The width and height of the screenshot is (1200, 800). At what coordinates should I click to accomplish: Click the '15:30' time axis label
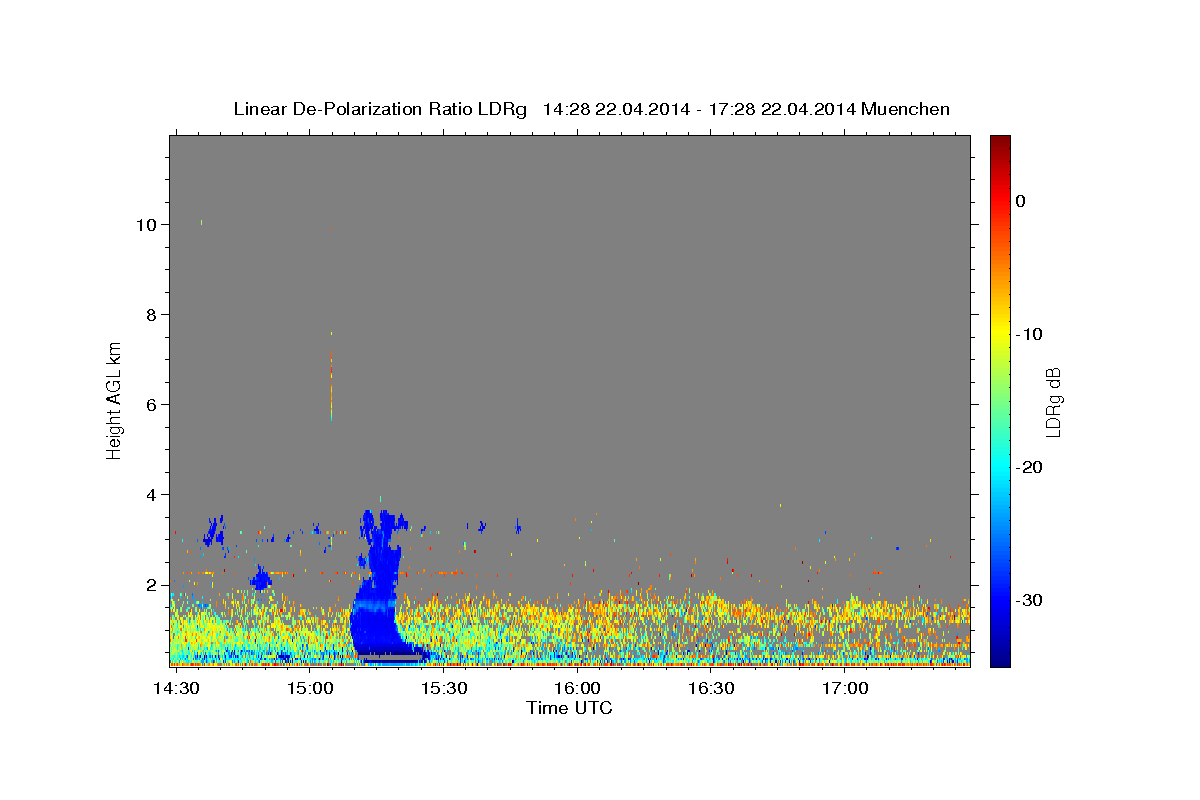coord(443,690)
